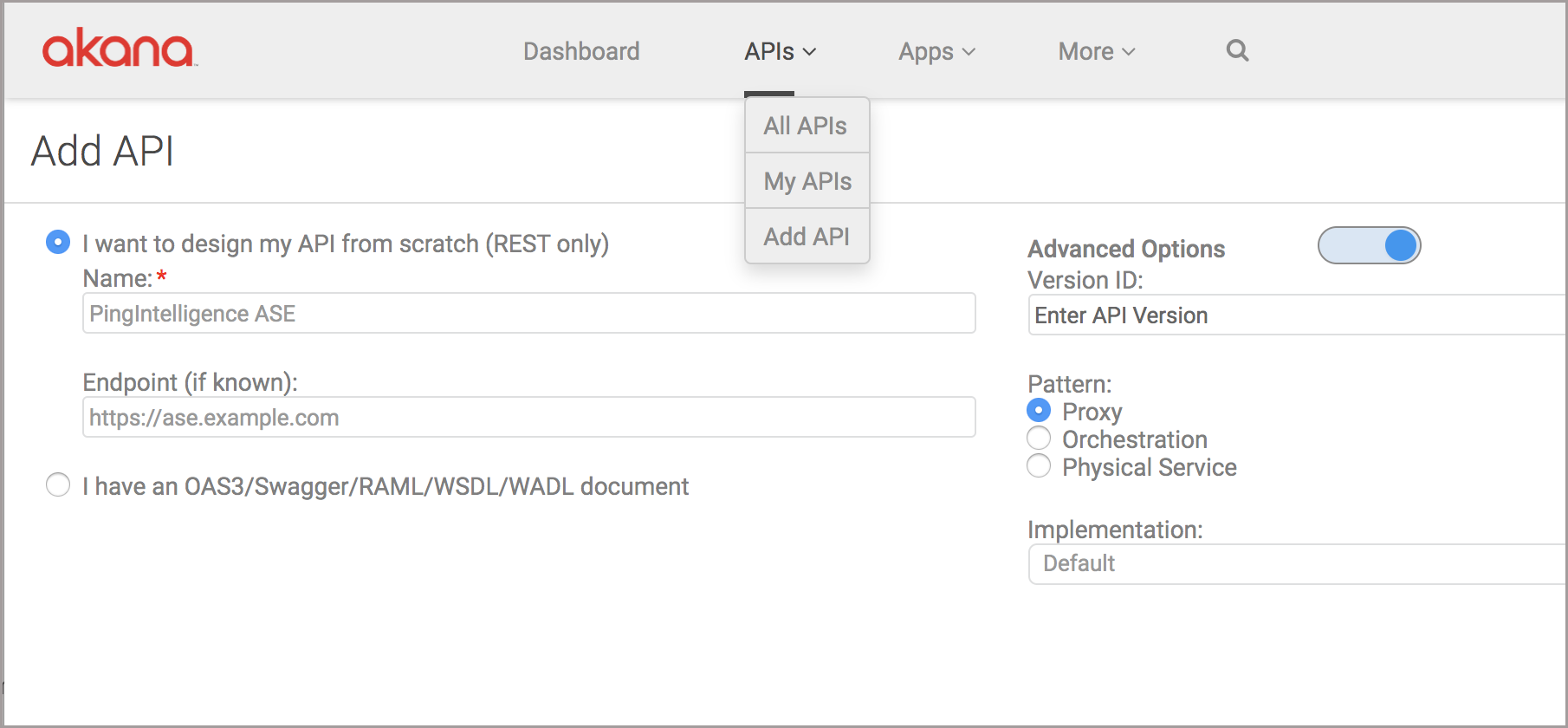1568x728 pixels.
Task: Choose My APIs from the menu
Action: pos(807,181)
